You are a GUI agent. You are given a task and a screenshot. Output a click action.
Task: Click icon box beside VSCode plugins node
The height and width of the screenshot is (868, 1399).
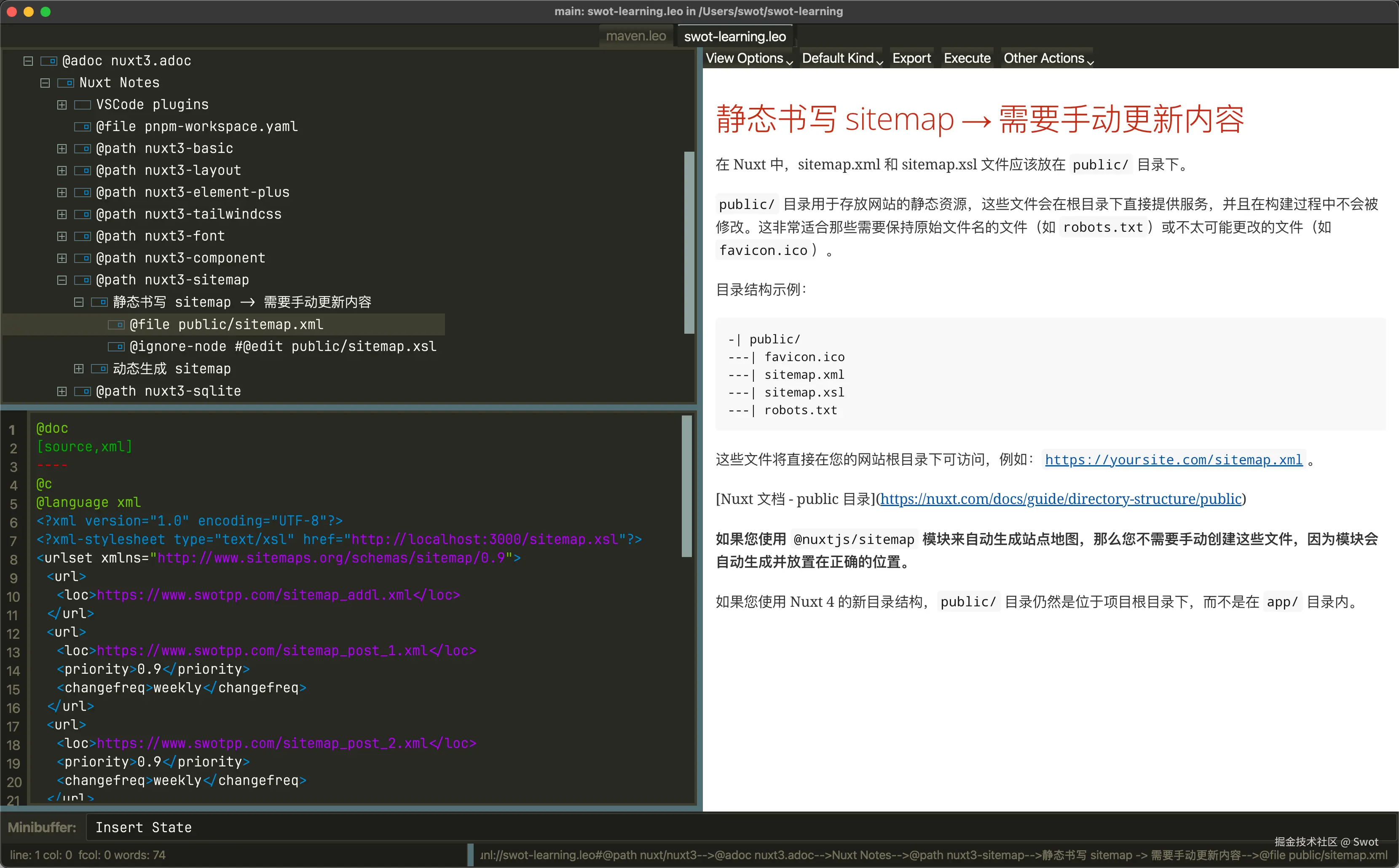(x=83, y=104)
